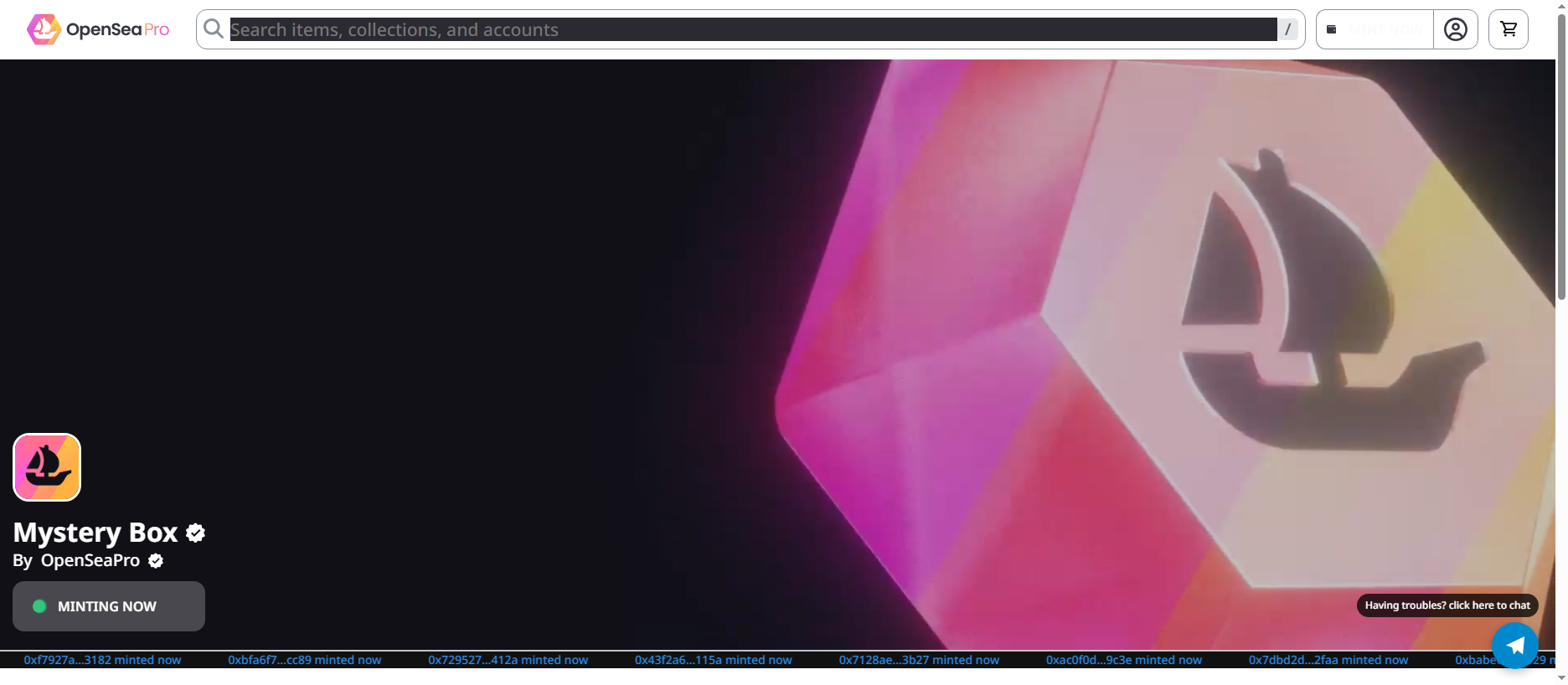Click the 0x7128ae...3b27 minted now entry

click(x=920, y=660)
